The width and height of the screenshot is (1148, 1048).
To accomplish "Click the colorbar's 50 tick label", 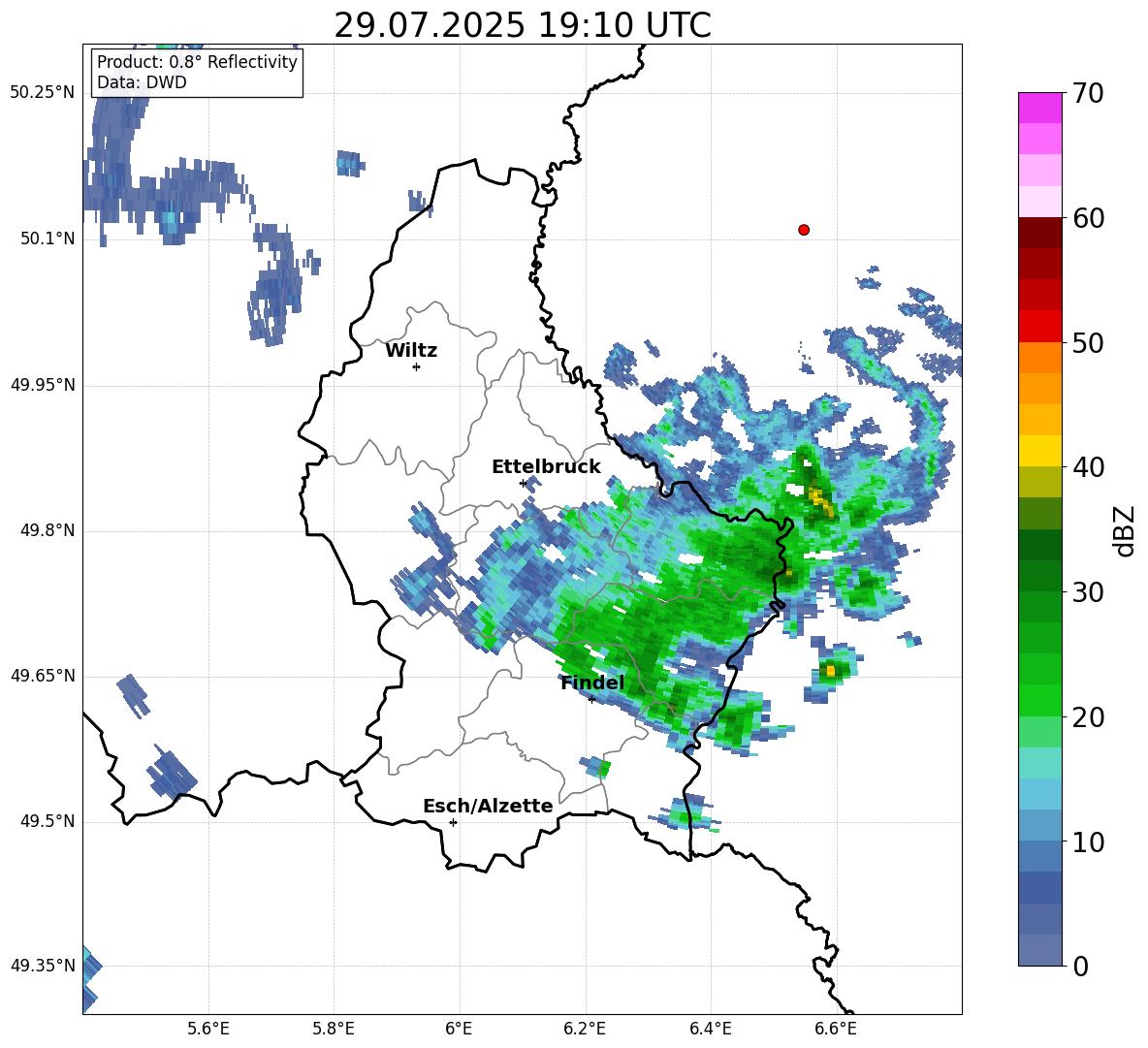I will click(x=1088, y=343).
